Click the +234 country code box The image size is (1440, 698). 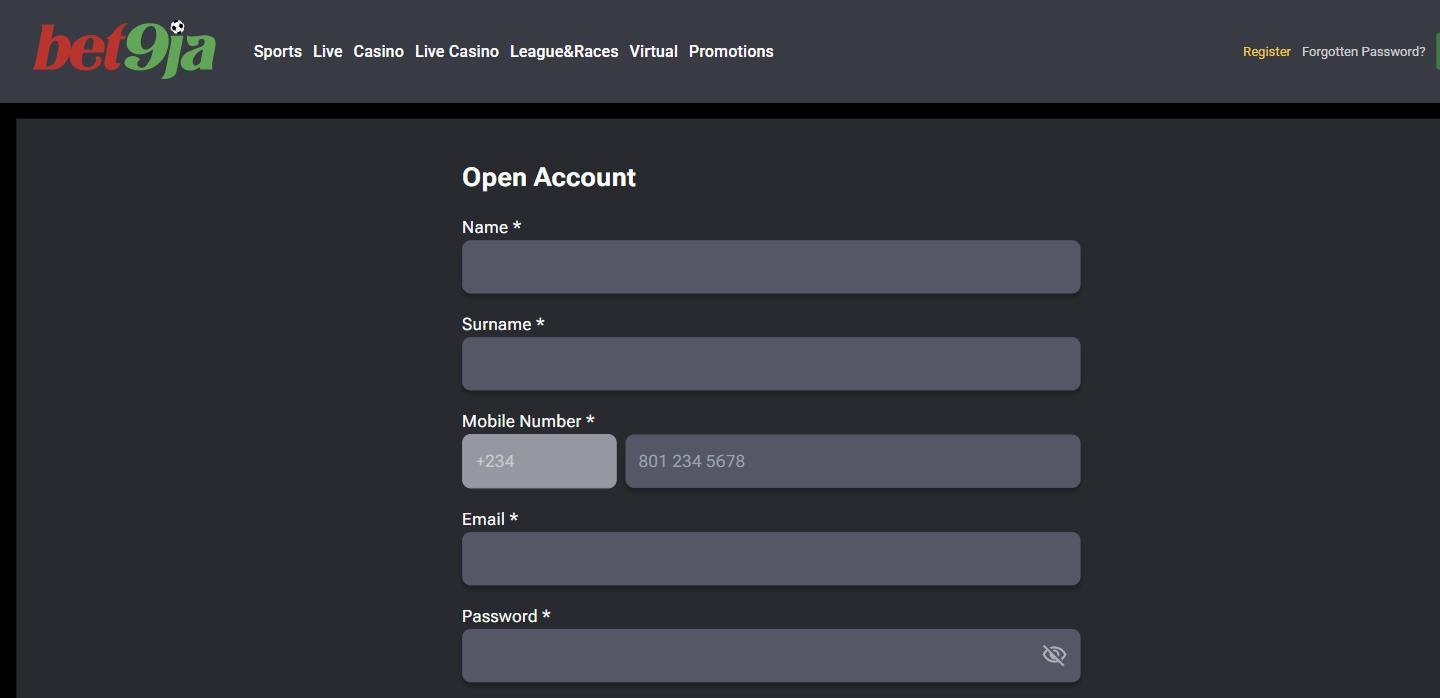pyautogui.click(x=539, y=461)
